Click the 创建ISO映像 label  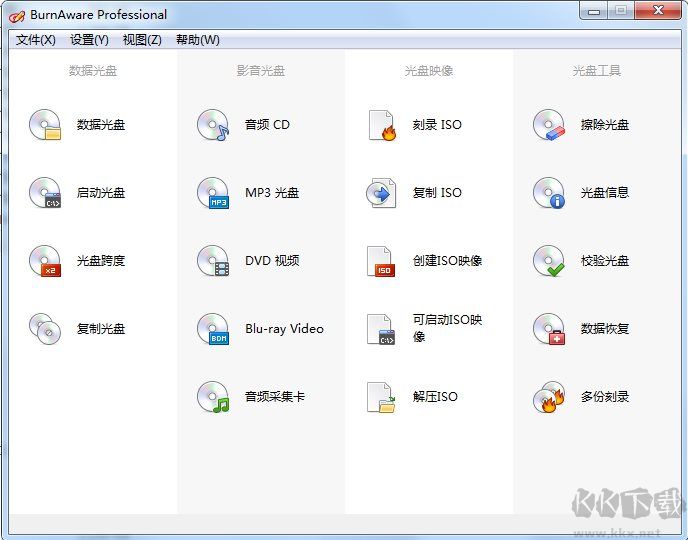pos(448,261)
